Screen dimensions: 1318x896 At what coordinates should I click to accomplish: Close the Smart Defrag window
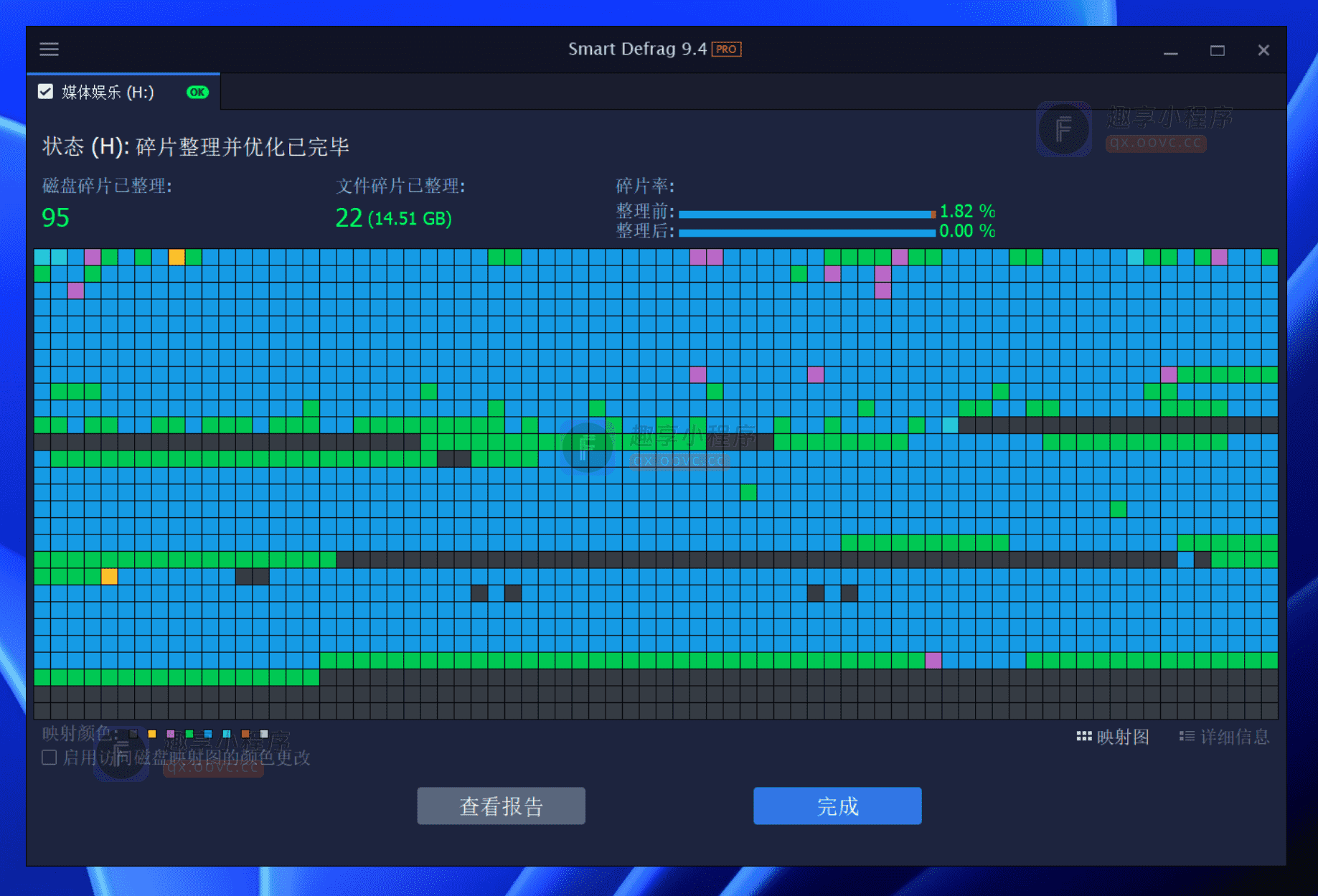coord(1263,50)
